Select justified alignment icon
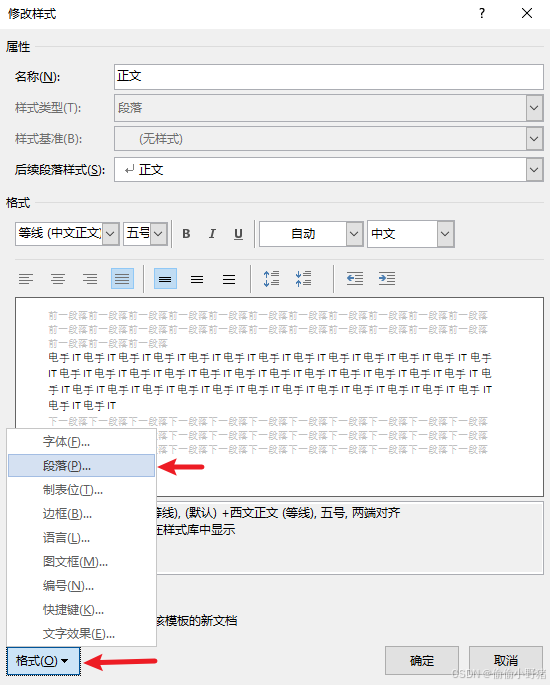 point(122,279)
